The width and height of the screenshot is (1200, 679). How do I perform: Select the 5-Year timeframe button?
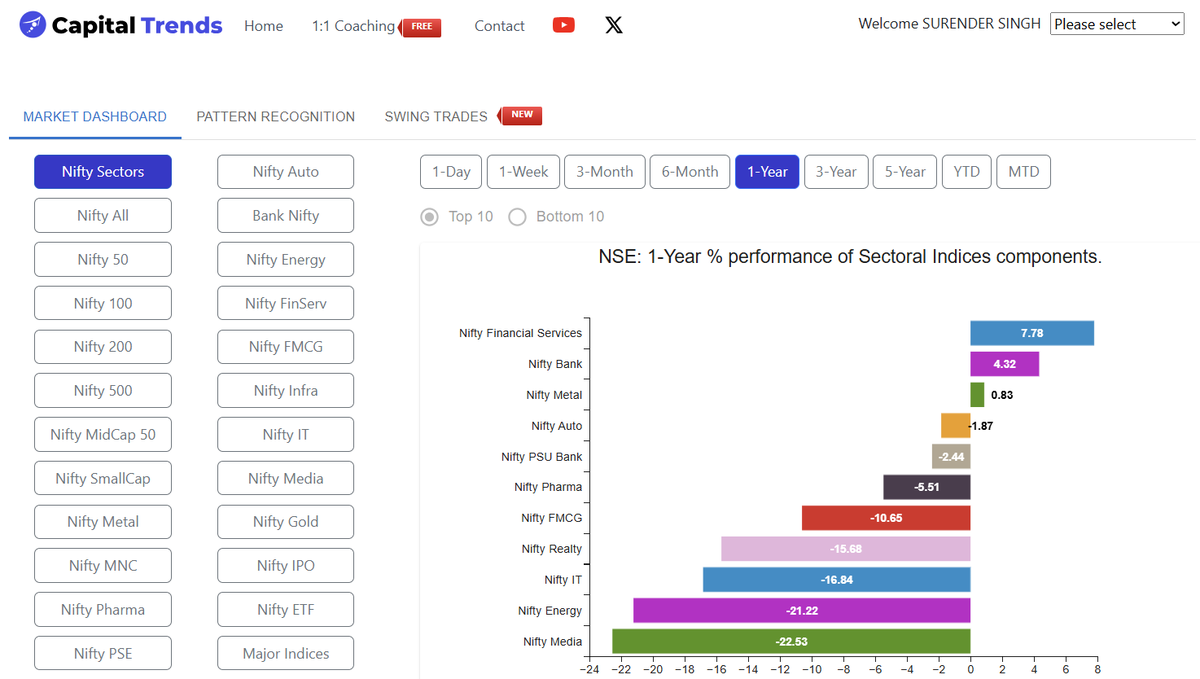click(x=905, y=172)
